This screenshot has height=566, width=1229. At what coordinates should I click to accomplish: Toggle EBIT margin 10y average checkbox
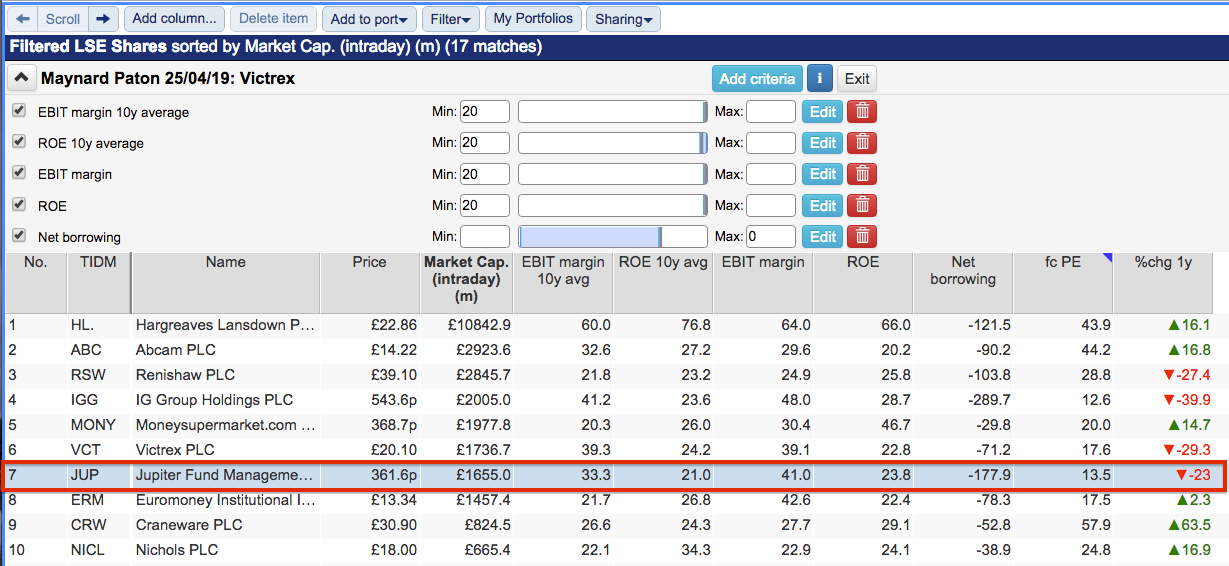point(19,111)
